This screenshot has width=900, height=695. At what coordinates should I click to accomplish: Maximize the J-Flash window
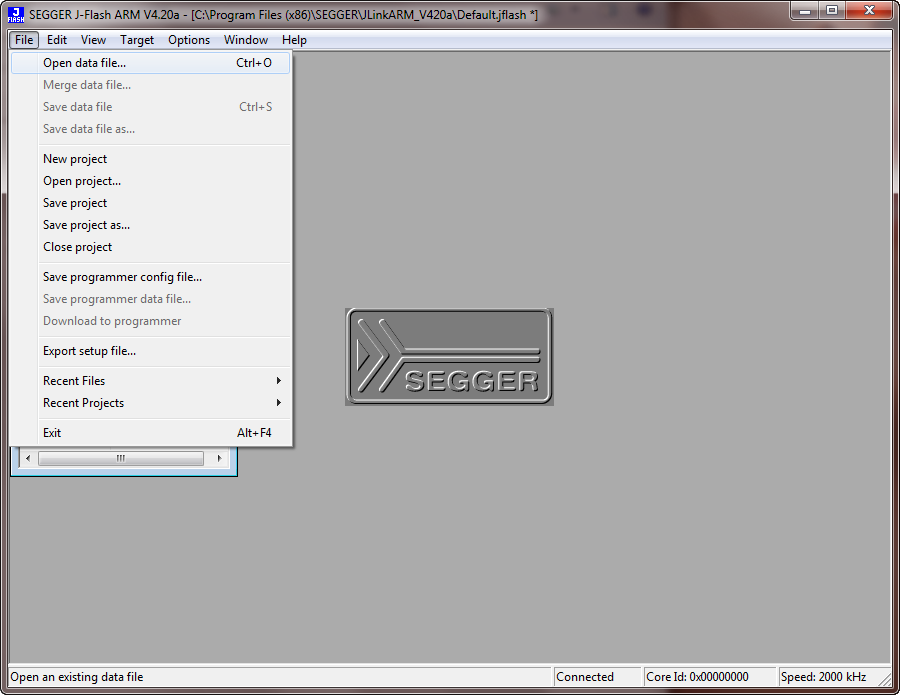(x=831, y=10)
